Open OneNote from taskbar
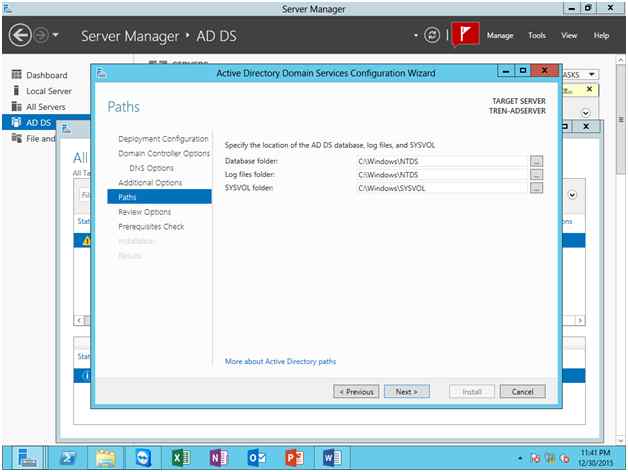 pos(218,458)
